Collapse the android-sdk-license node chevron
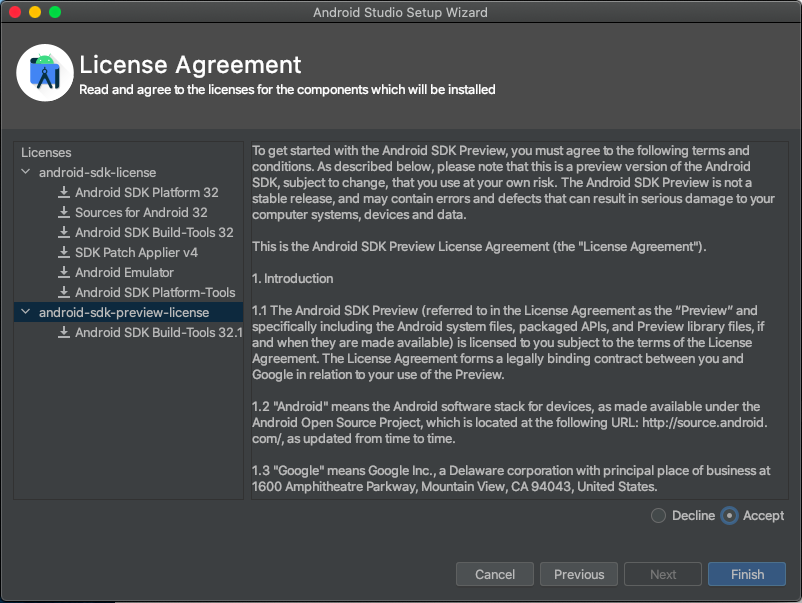Viewport: 802px width, 603px height. (x=26, y=172)
